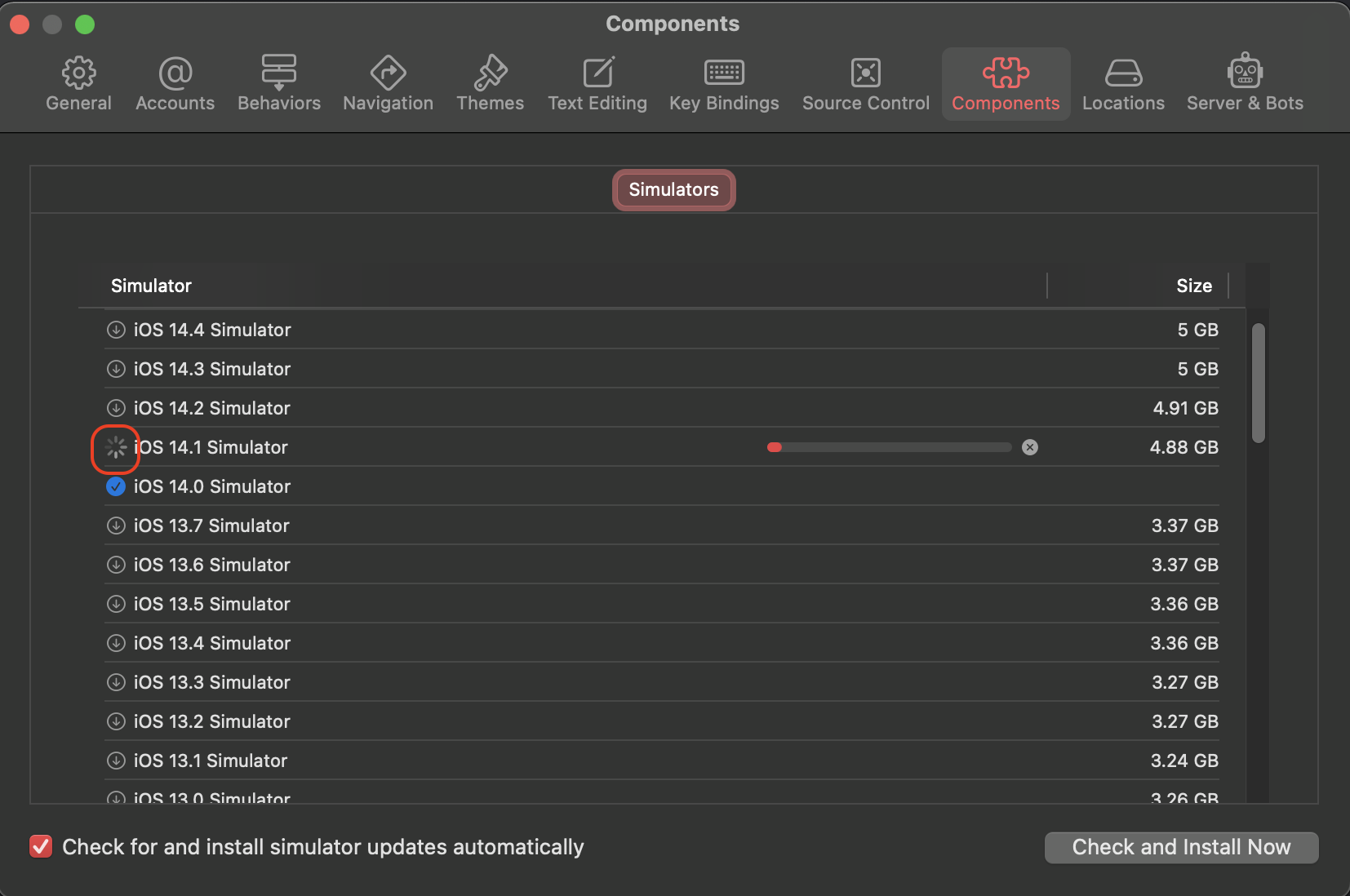Click the Size column header
The width and height of the screenshot is (1350, 896).
point(1193,286)
